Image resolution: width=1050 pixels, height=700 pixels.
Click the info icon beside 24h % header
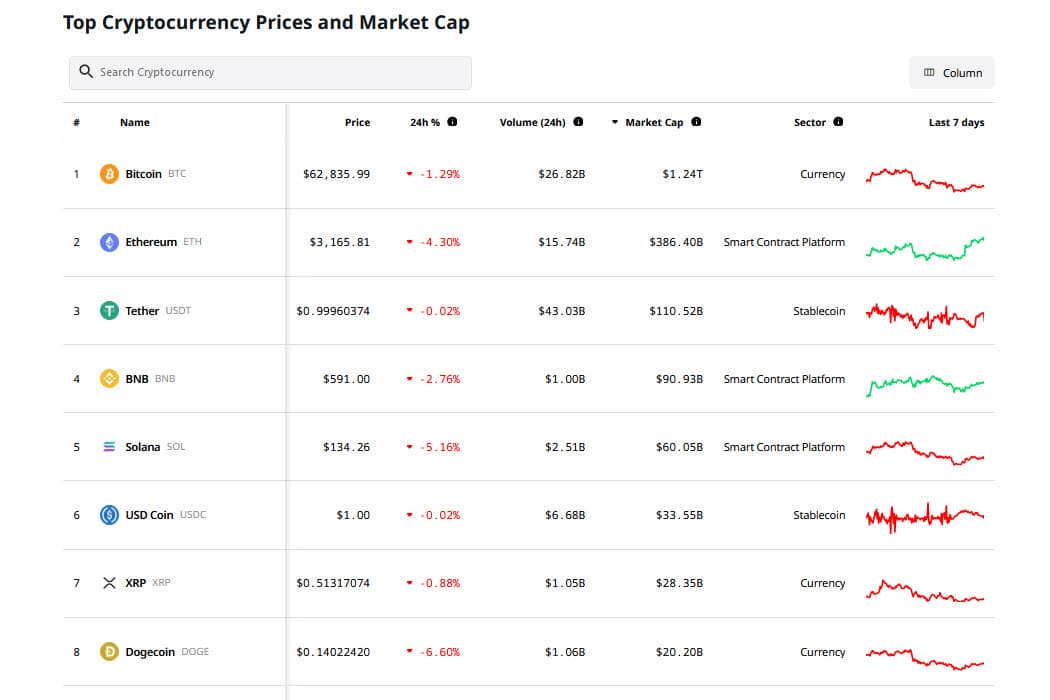451,122
